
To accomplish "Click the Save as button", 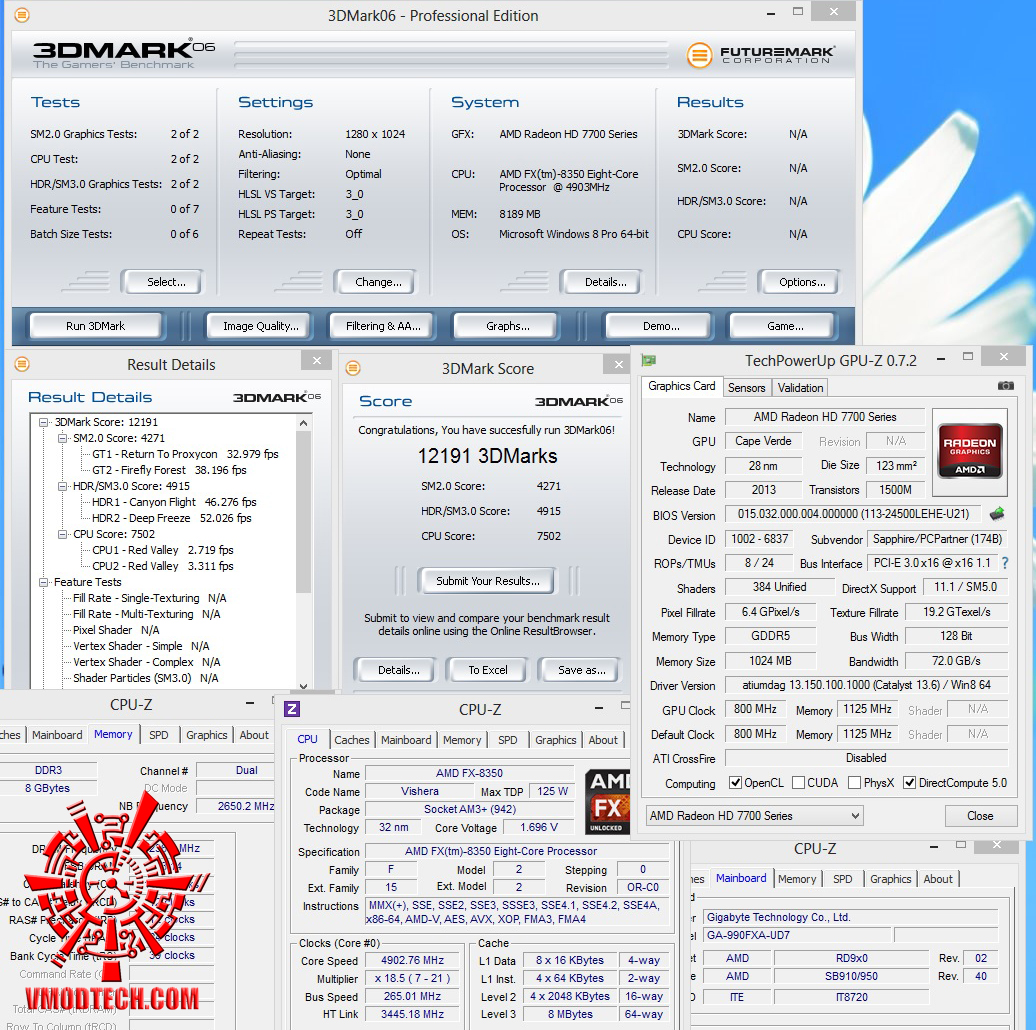I will (581, 670).
